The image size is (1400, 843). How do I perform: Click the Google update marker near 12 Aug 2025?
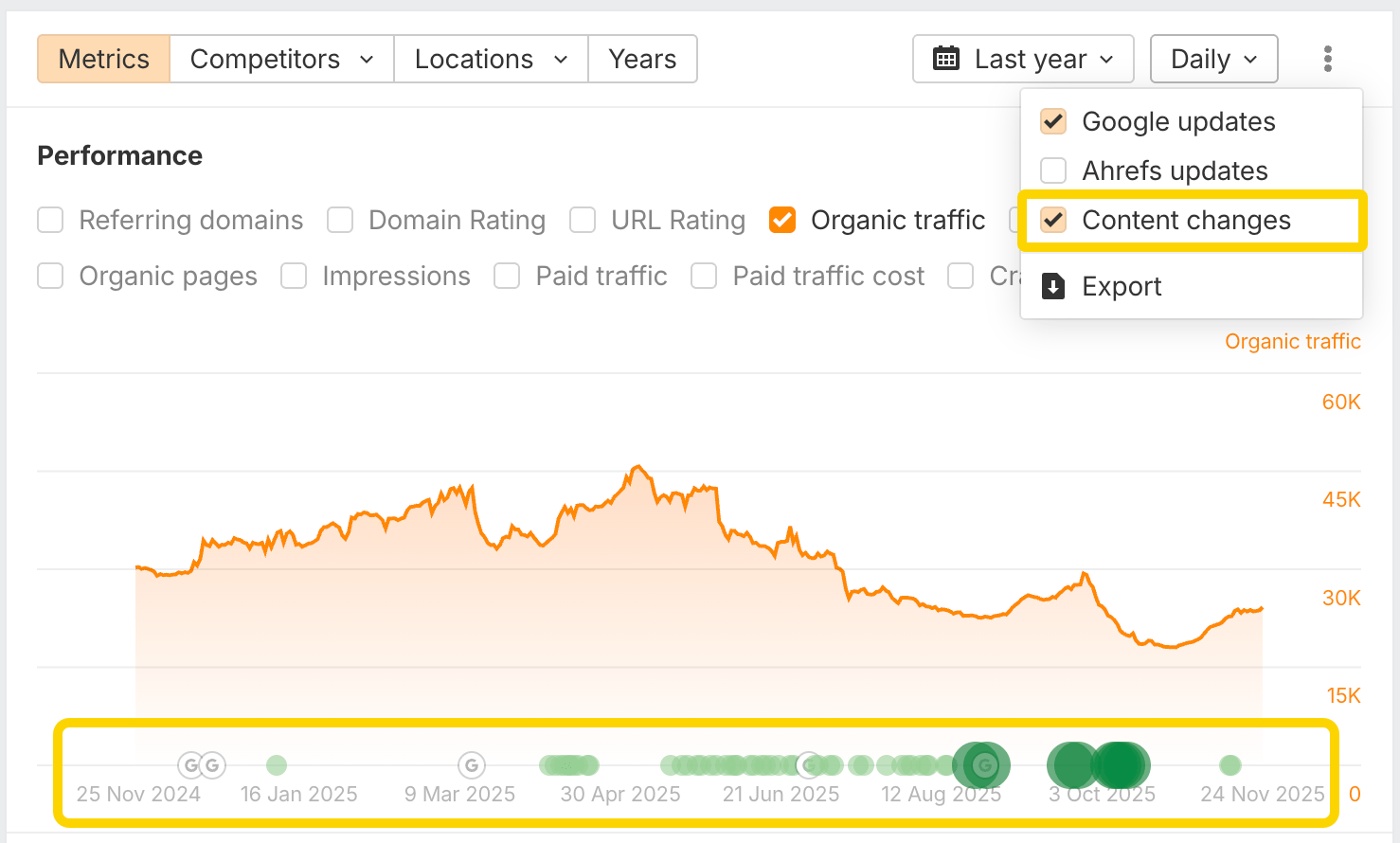click(985, 764)
